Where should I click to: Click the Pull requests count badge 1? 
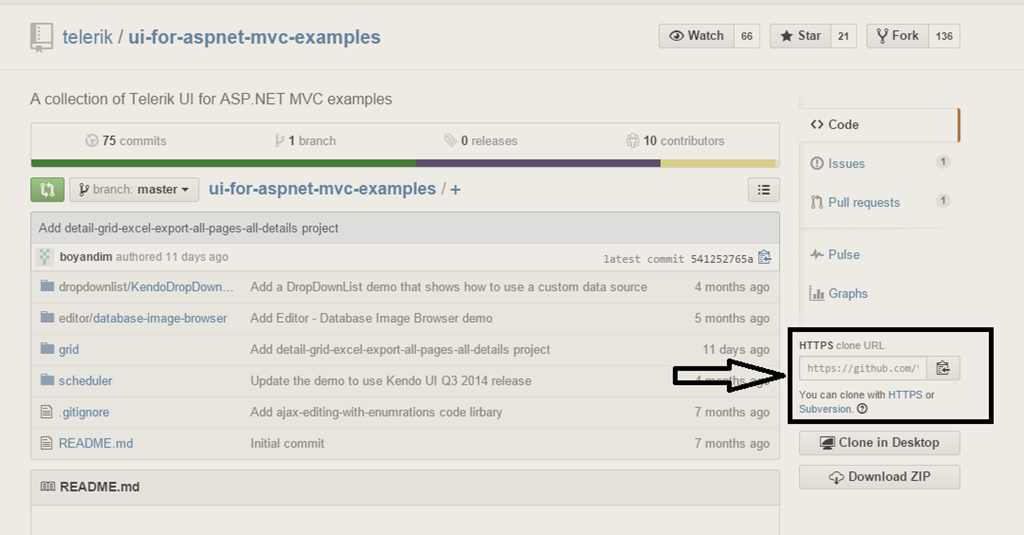(942, 201)
